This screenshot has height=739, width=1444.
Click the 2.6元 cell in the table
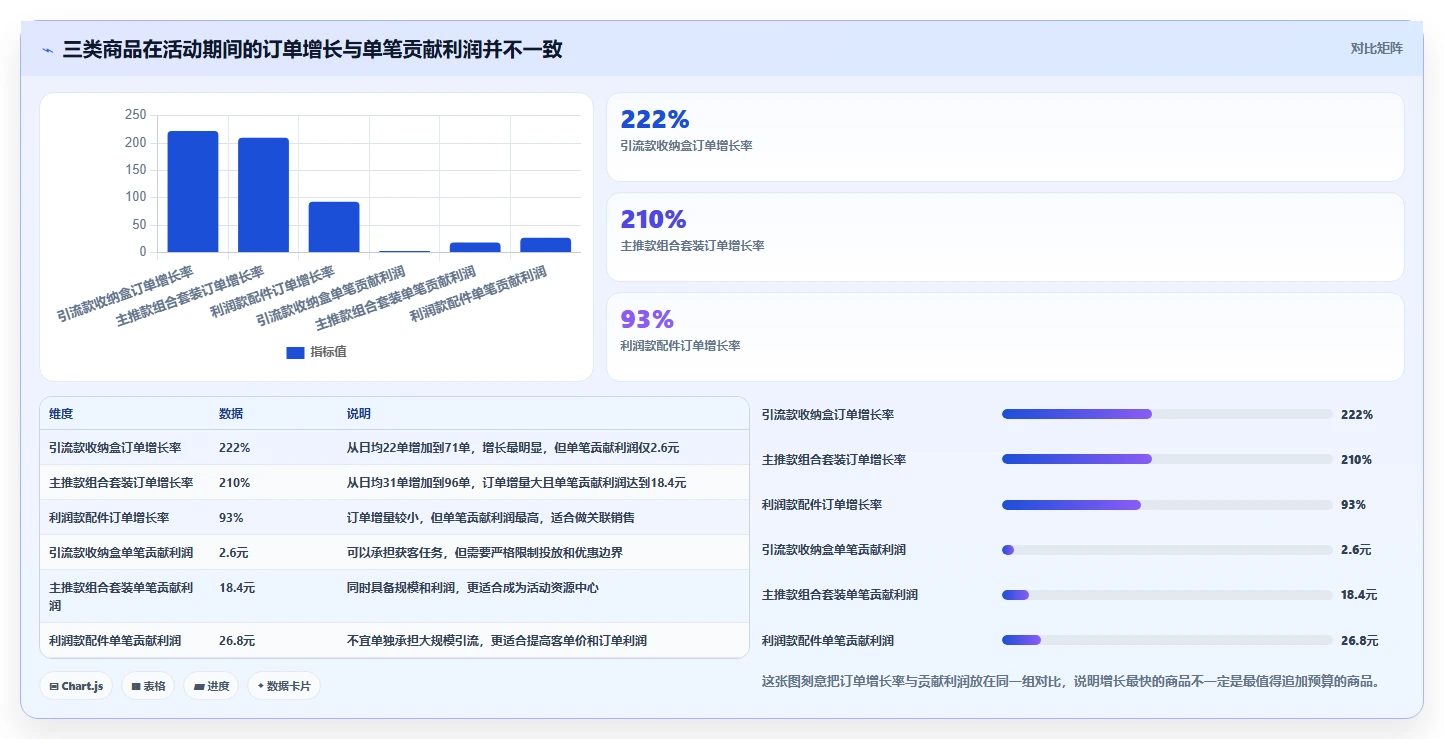(234, 553)
